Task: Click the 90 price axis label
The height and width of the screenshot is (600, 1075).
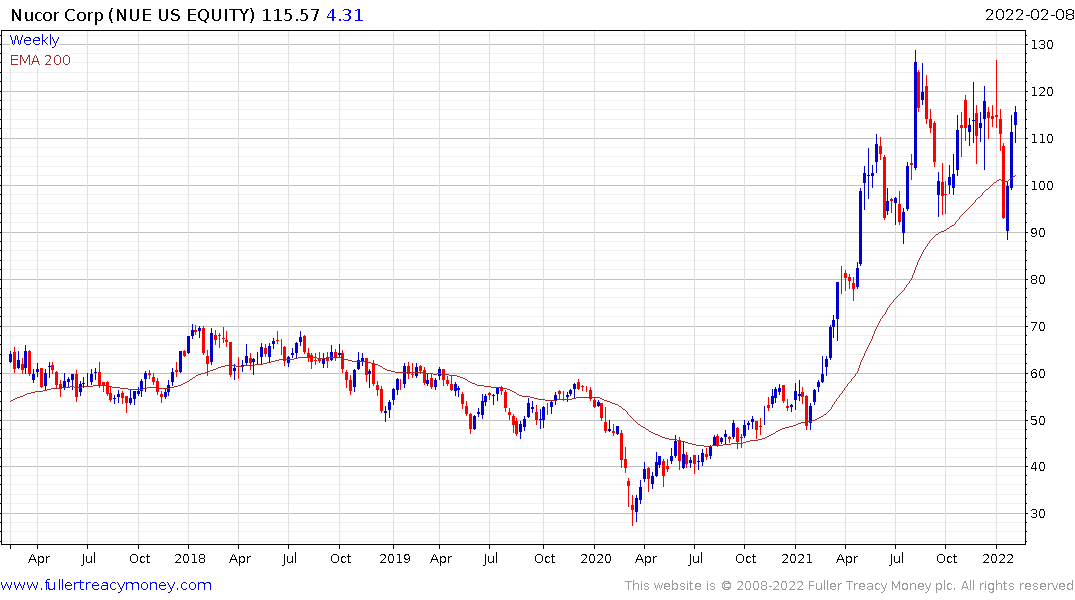Action: (x=1038, y=232)
